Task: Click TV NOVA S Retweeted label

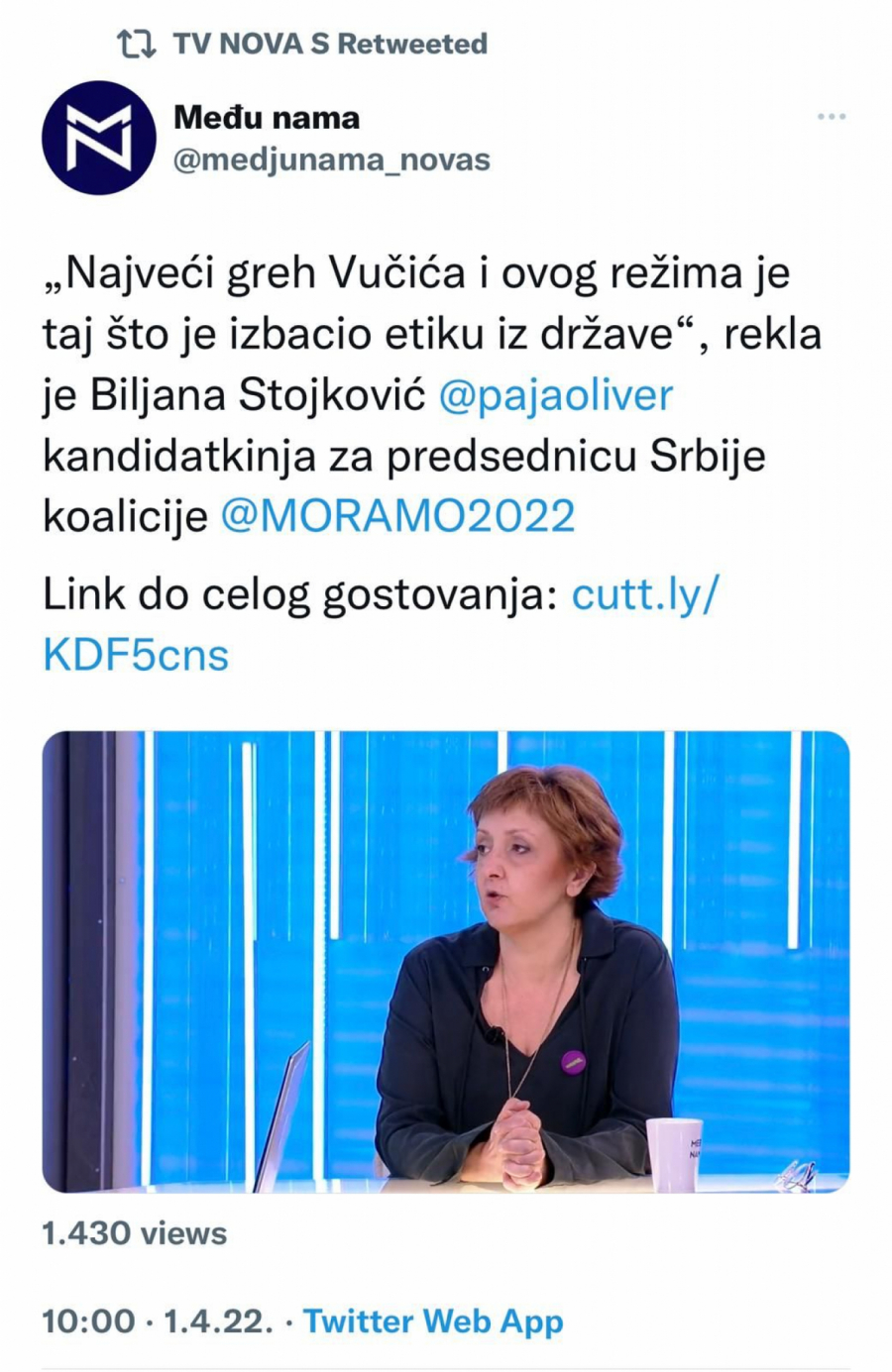Action: [330, 44]
